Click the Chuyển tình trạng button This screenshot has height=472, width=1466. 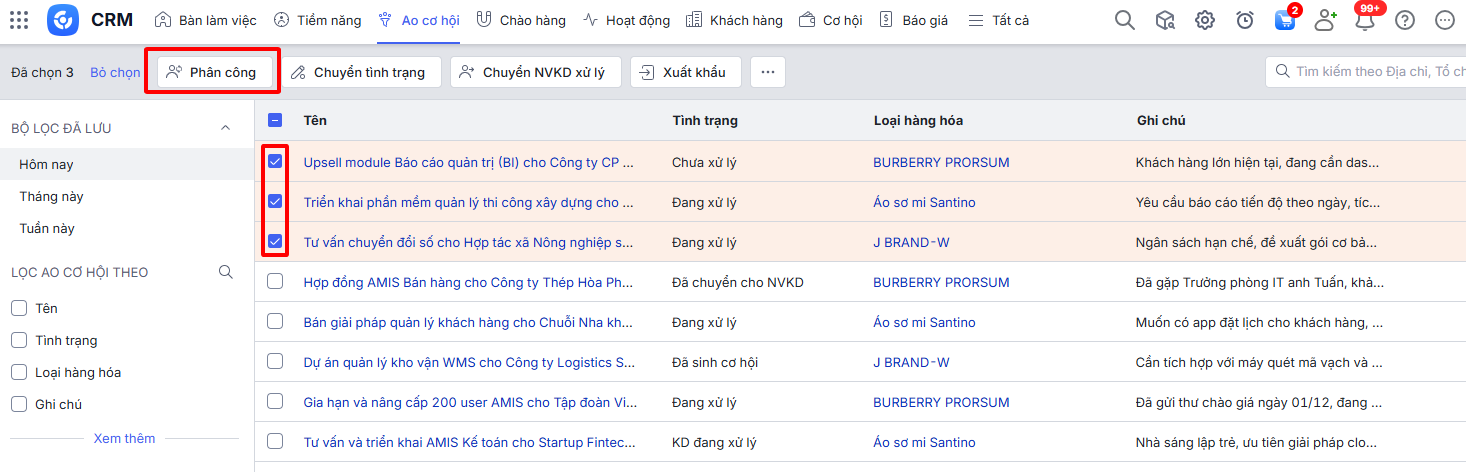(x=359, y=72)
